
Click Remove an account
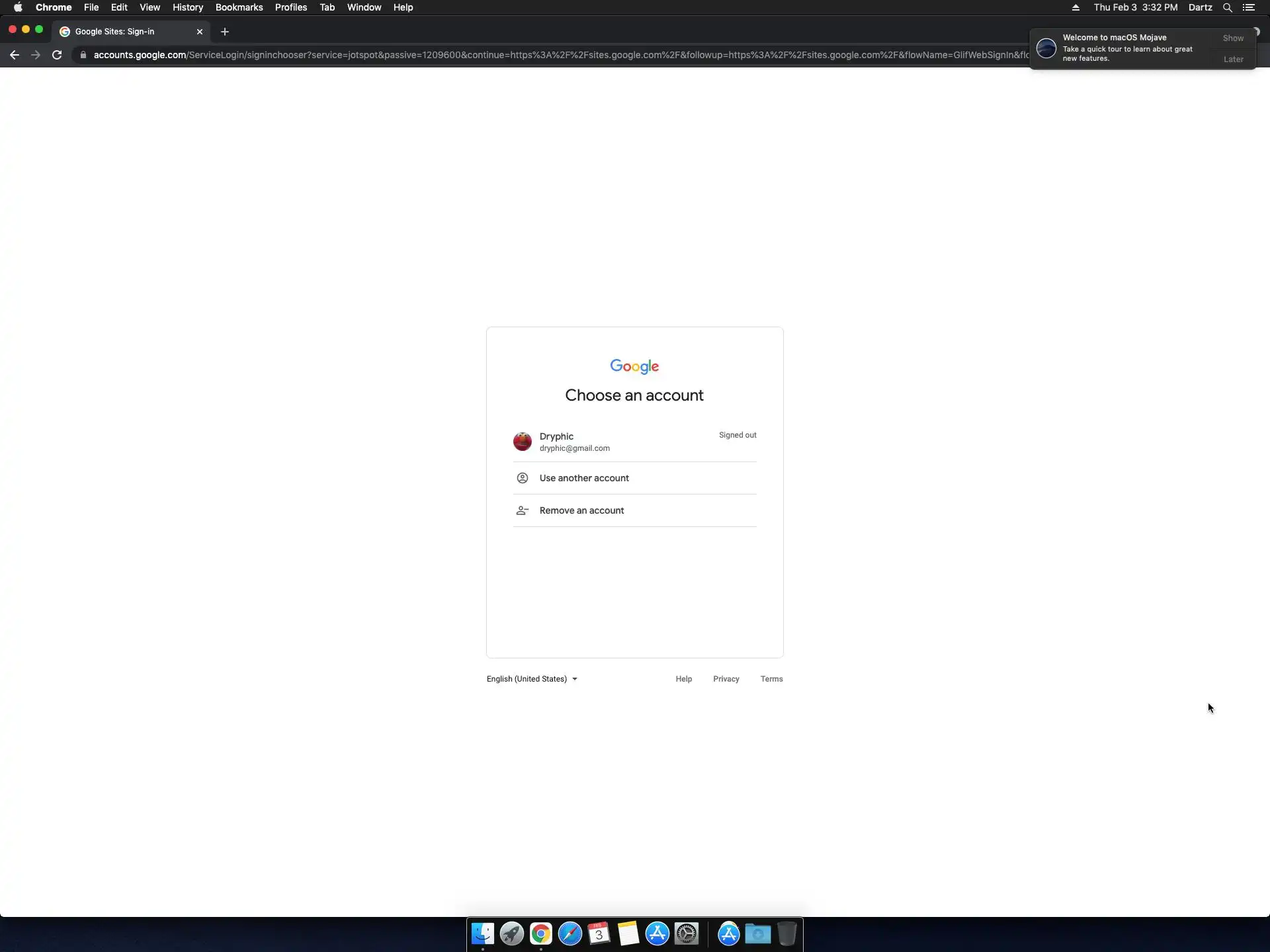pyautogui.click(x=581, y=510)
